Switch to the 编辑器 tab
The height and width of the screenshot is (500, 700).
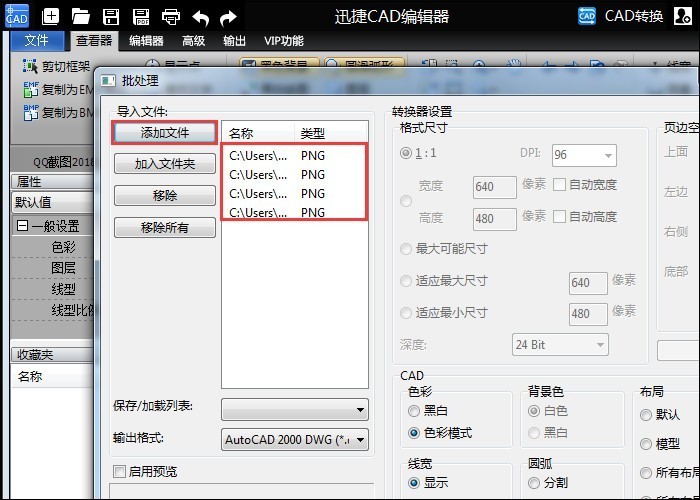[146, 41]
